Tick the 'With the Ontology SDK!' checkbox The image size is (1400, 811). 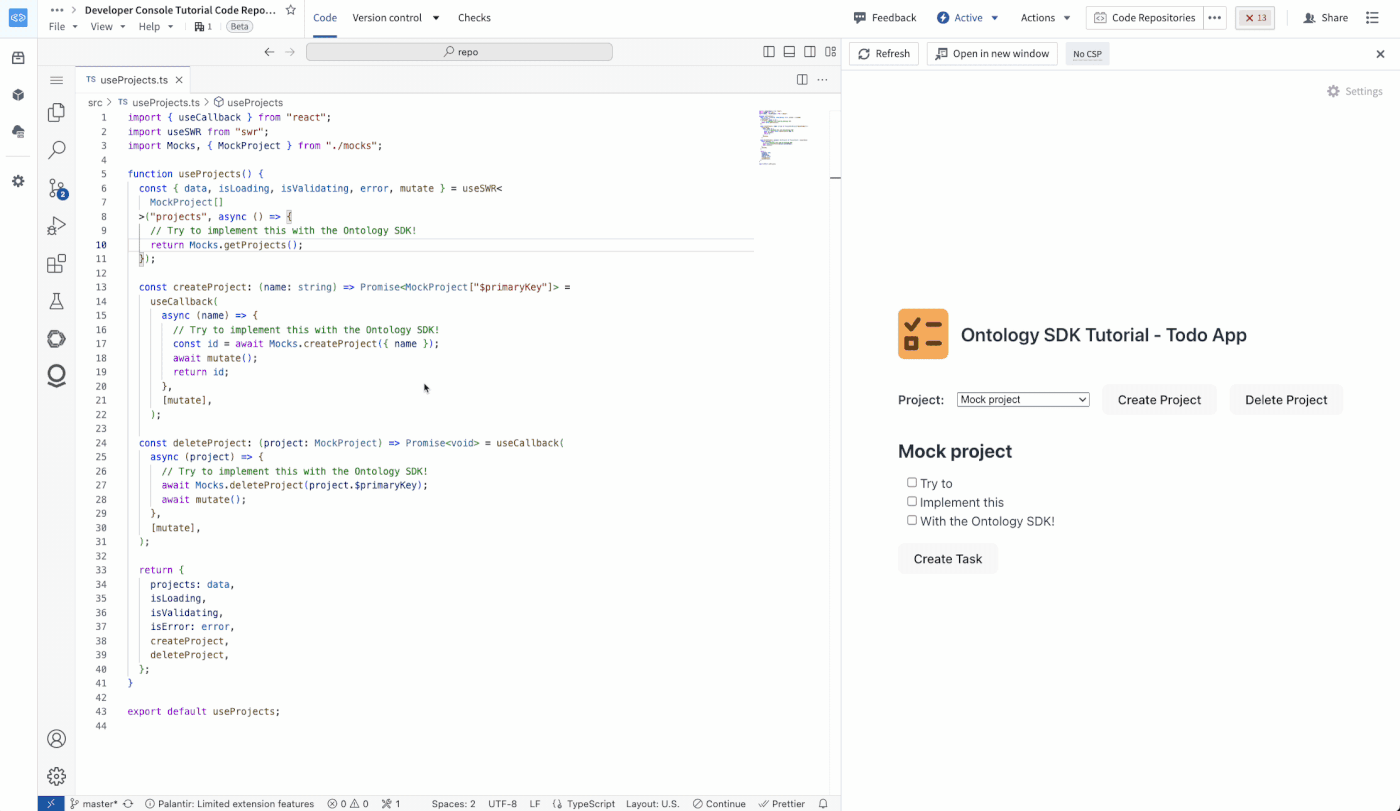912,520
